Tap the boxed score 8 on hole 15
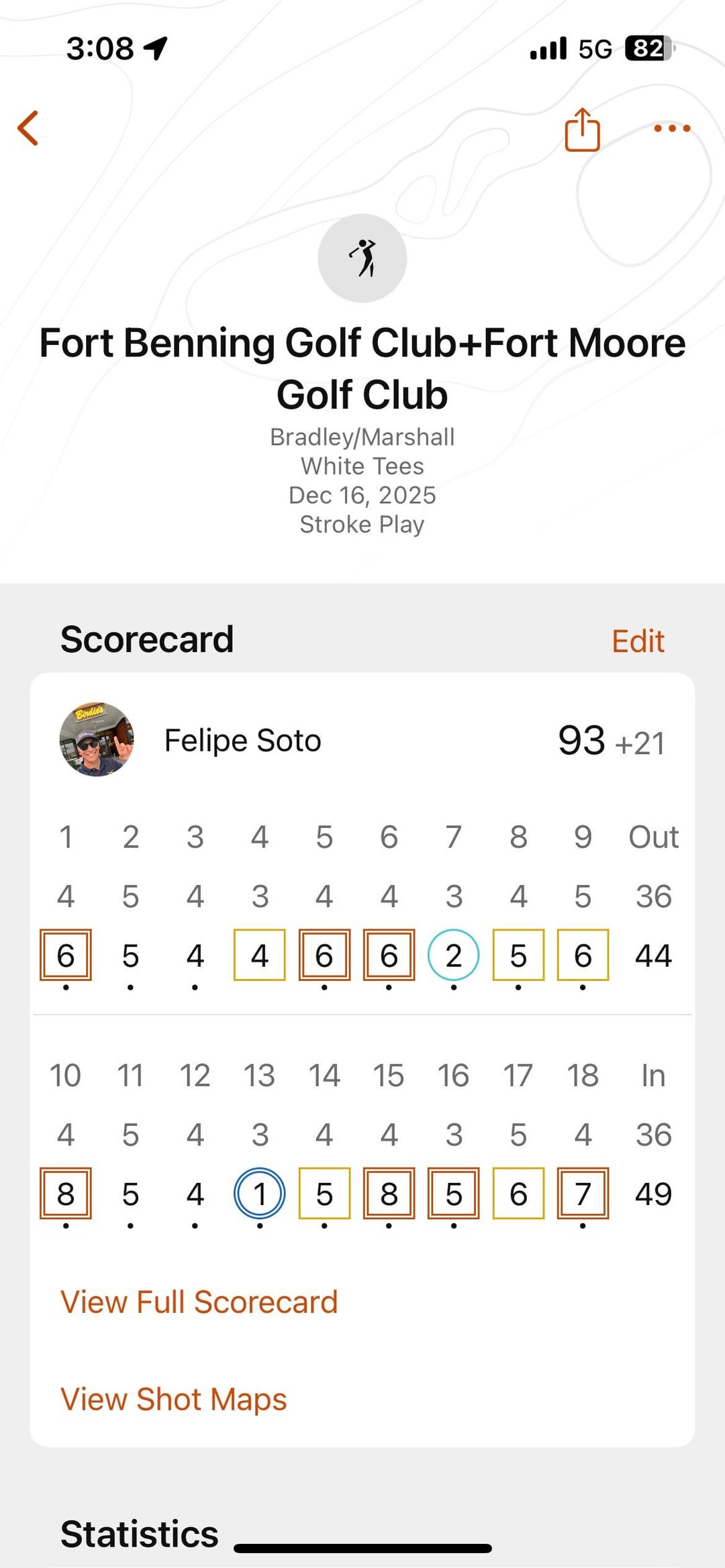Viewport: 725px width, 1568px height. [x=389, y=1194]
